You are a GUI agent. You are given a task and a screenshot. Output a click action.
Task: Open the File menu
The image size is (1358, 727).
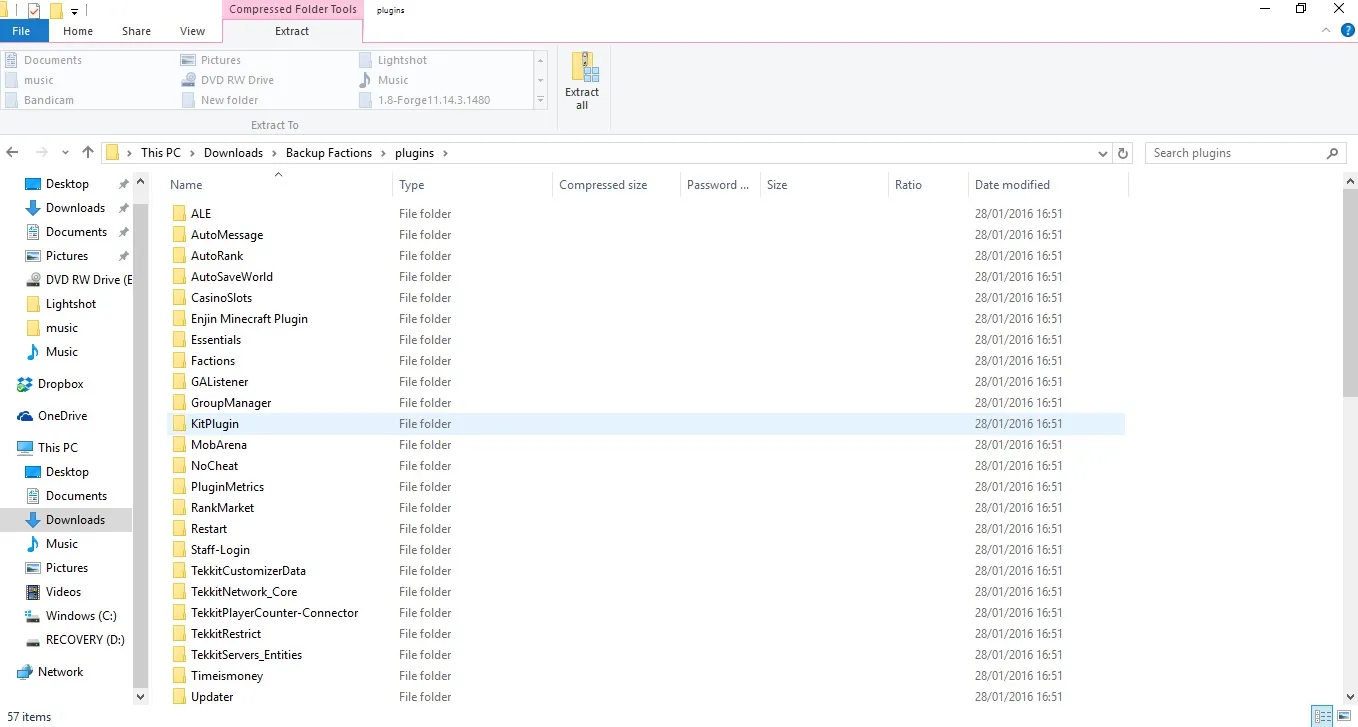pyautogui.click(x=21, y=31)
